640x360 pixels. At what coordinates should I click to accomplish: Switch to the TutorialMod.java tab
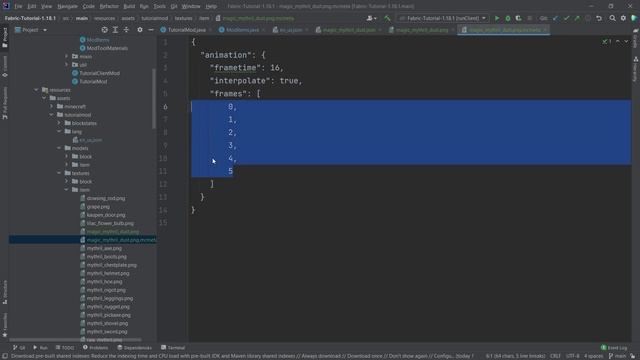click(x=187, y=30)
